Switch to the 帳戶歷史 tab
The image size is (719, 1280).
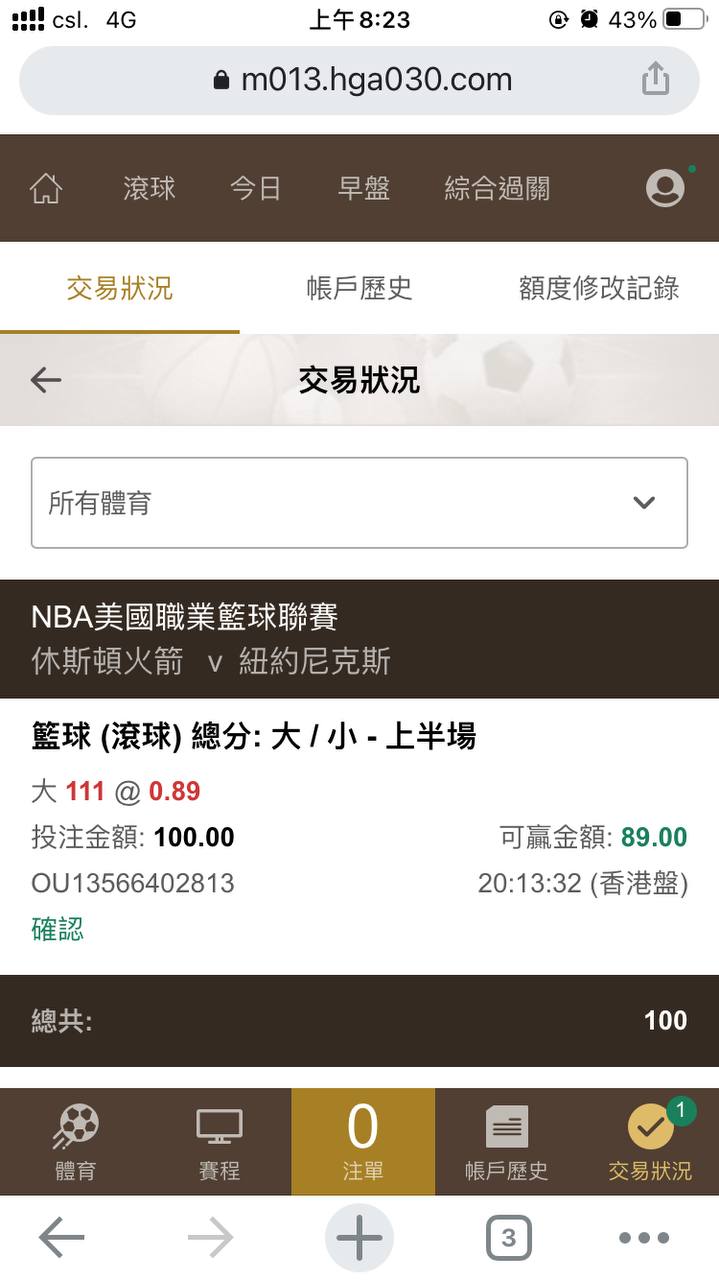click(x=359, y=289)
